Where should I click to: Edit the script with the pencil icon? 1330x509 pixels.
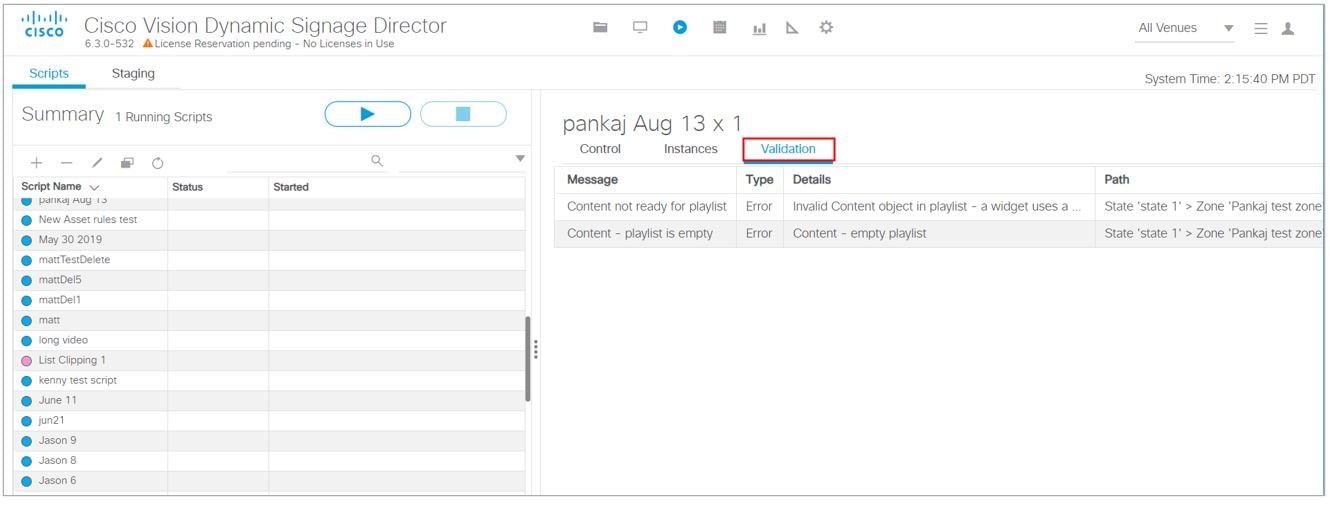pos(97,162)
